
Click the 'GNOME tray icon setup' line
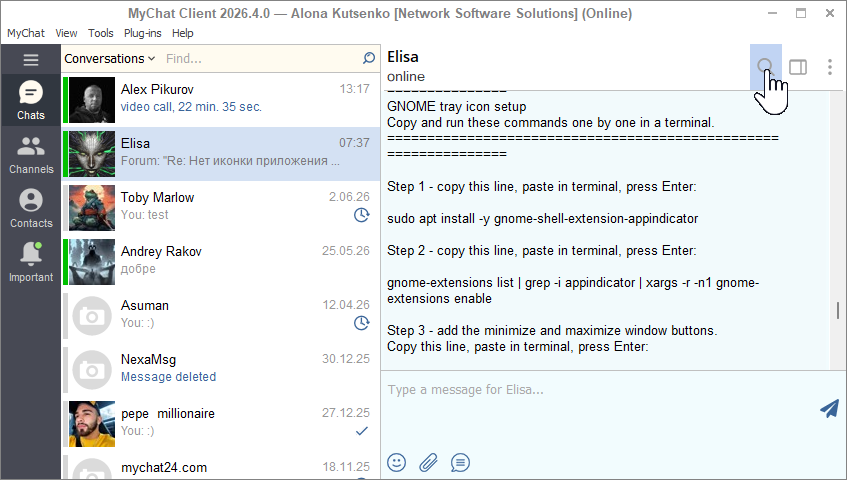[x=456, y=107]
